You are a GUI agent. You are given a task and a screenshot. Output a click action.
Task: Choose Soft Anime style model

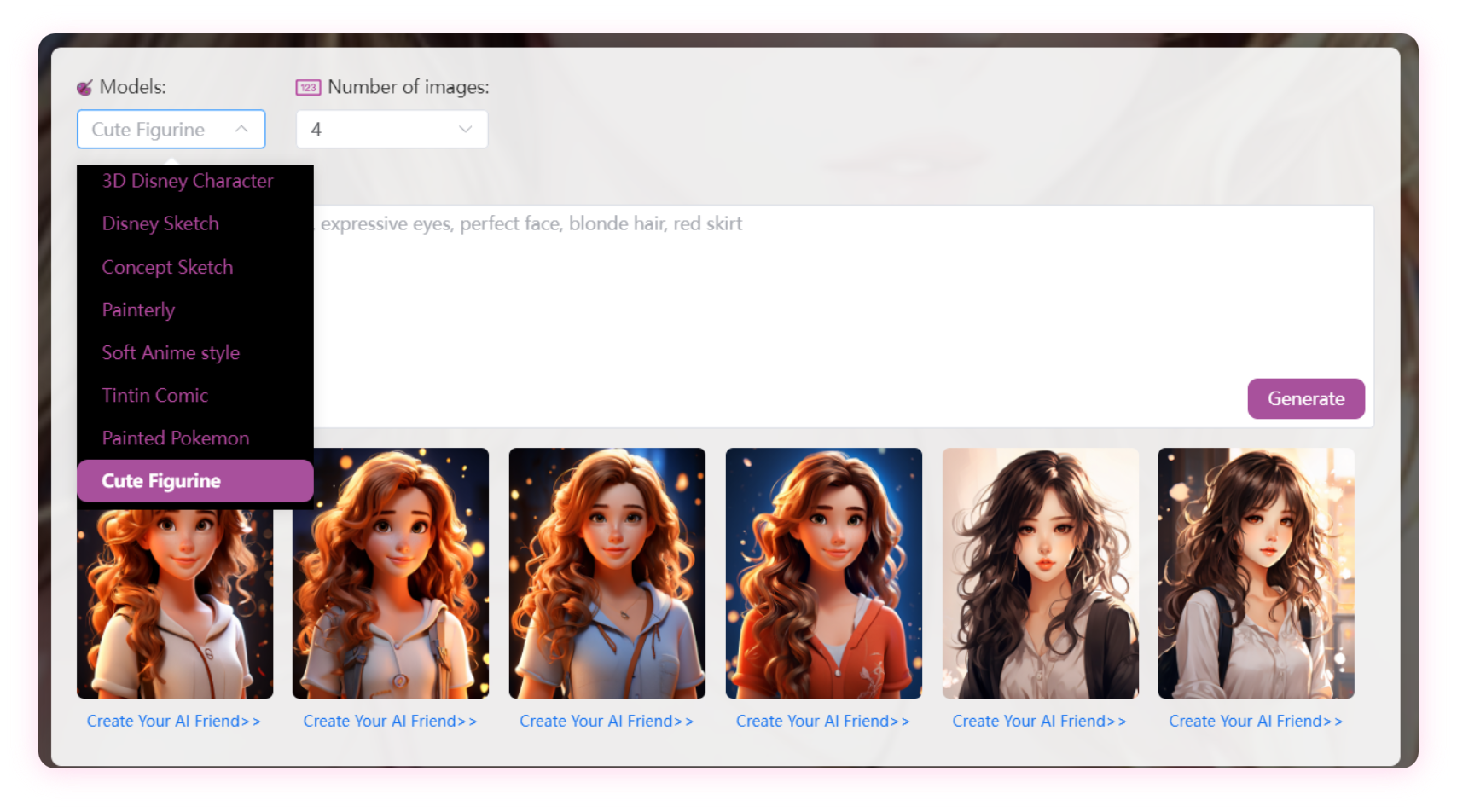(171, 352)
